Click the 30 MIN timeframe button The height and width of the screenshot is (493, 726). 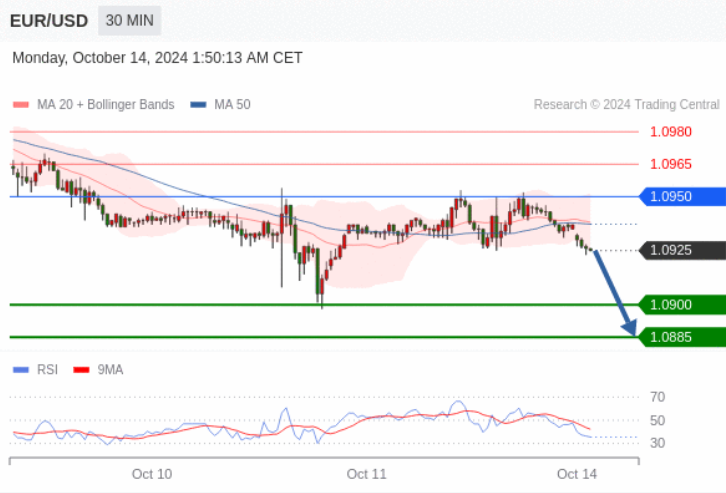click(130, 20)
